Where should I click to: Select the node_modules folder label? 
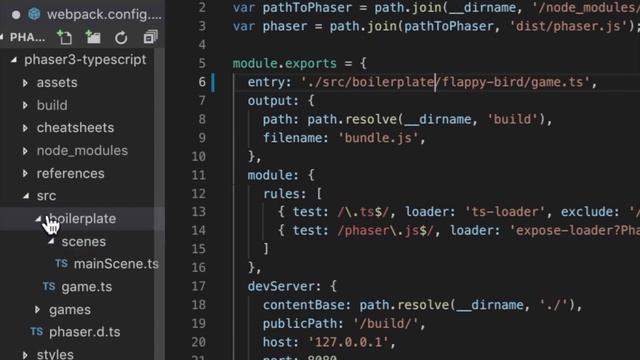point(82,151)
